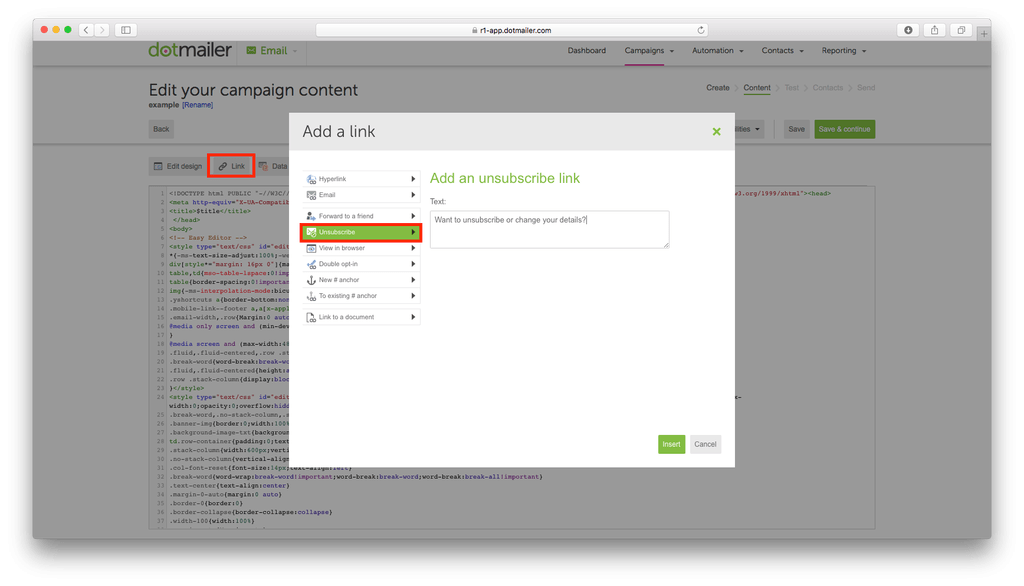
Task: Open Safari downloads button
Action: (x=908, y=30)
